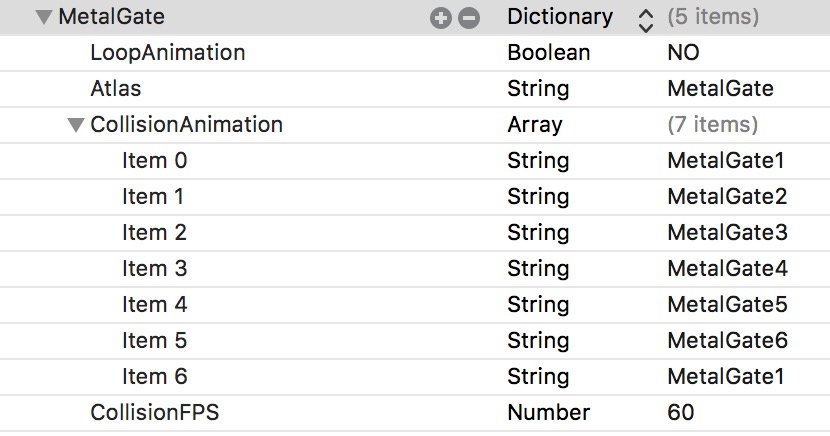The image size is (830, 436).
Task: Click the MetalGate4 string value
Action: tap(727, 269)
